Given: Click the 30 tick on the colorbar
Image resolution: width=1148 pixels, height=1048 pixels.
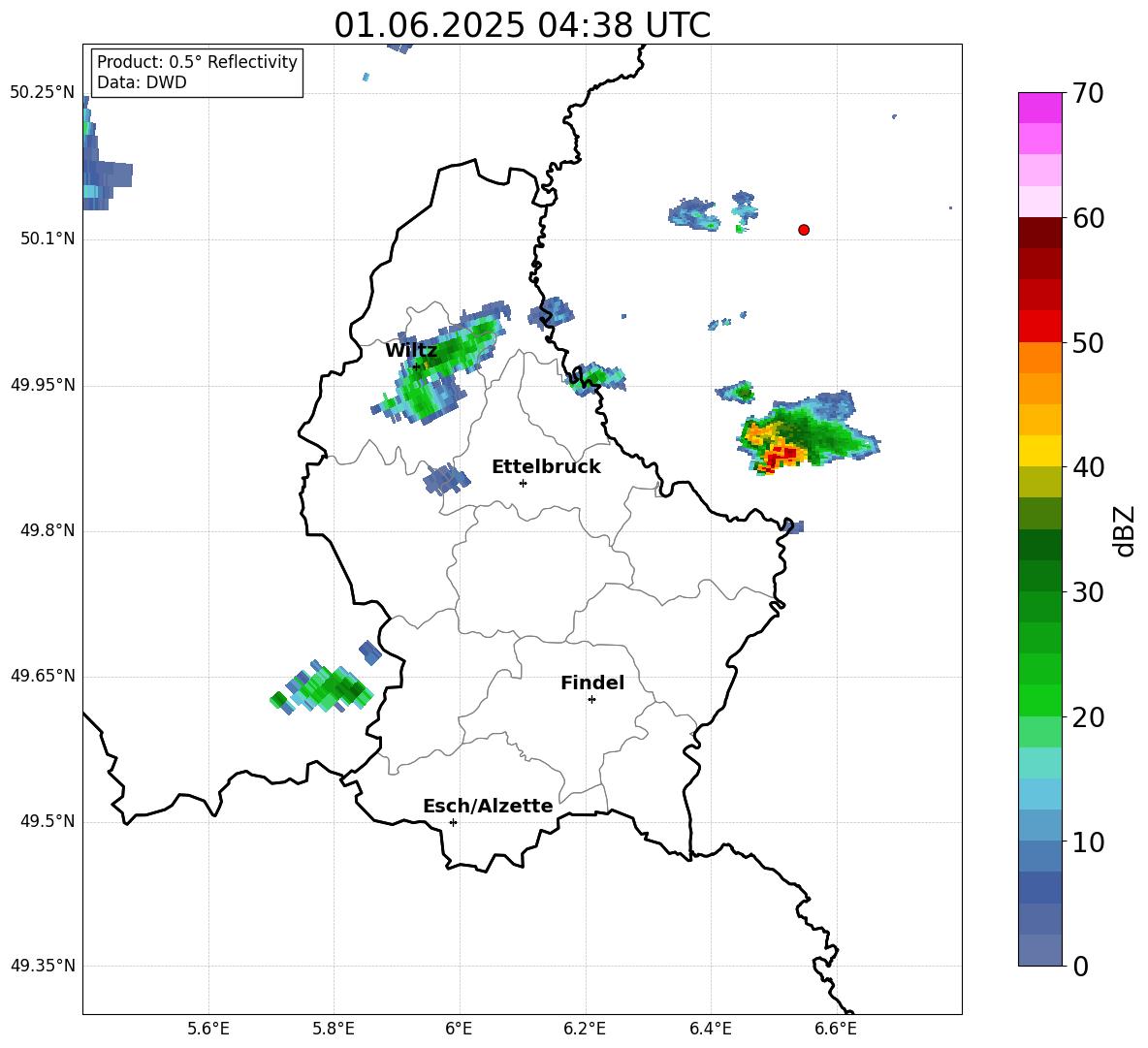Looking at the screenshot, I should tap(1087, 592).
